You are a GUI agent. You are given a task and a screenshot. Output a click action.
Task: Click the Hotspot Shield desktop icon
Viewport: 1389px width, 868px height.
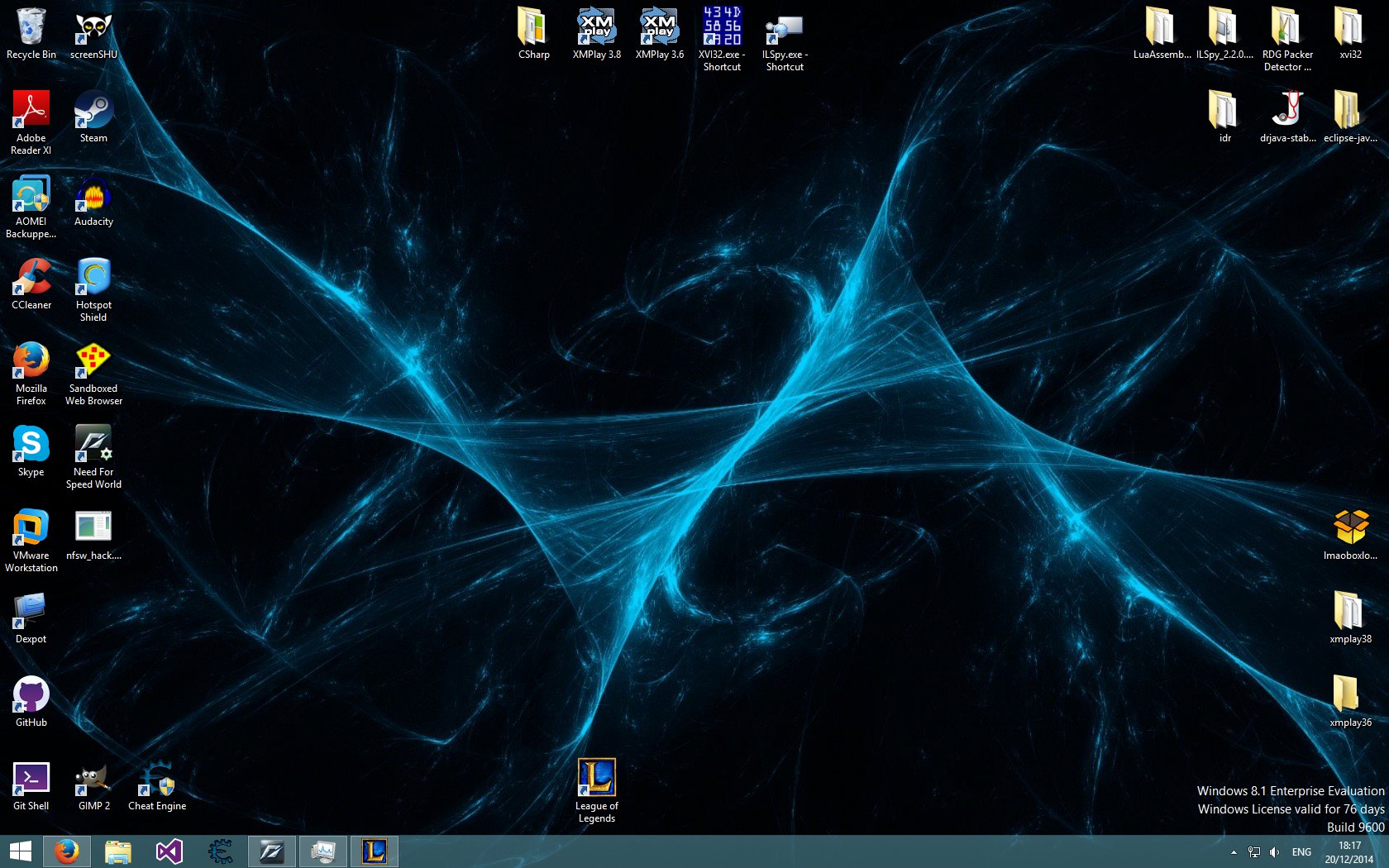click(x=93, y=290)
